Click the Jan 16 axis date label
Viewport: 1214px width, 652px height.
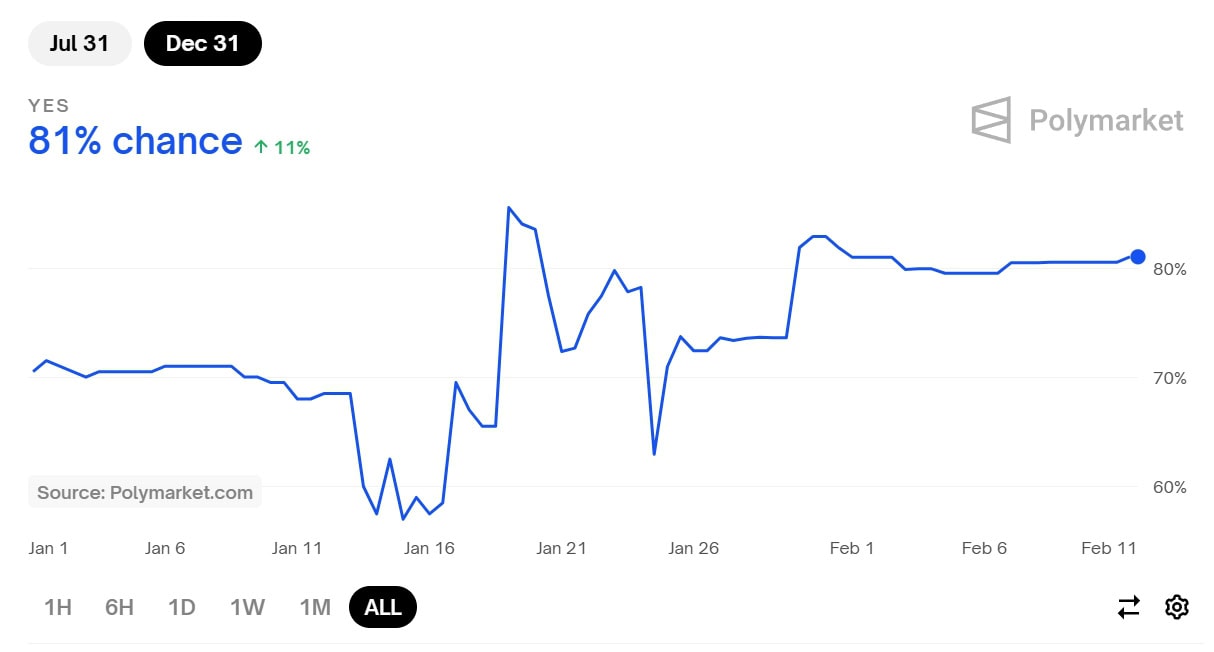(x=430, y=548)
